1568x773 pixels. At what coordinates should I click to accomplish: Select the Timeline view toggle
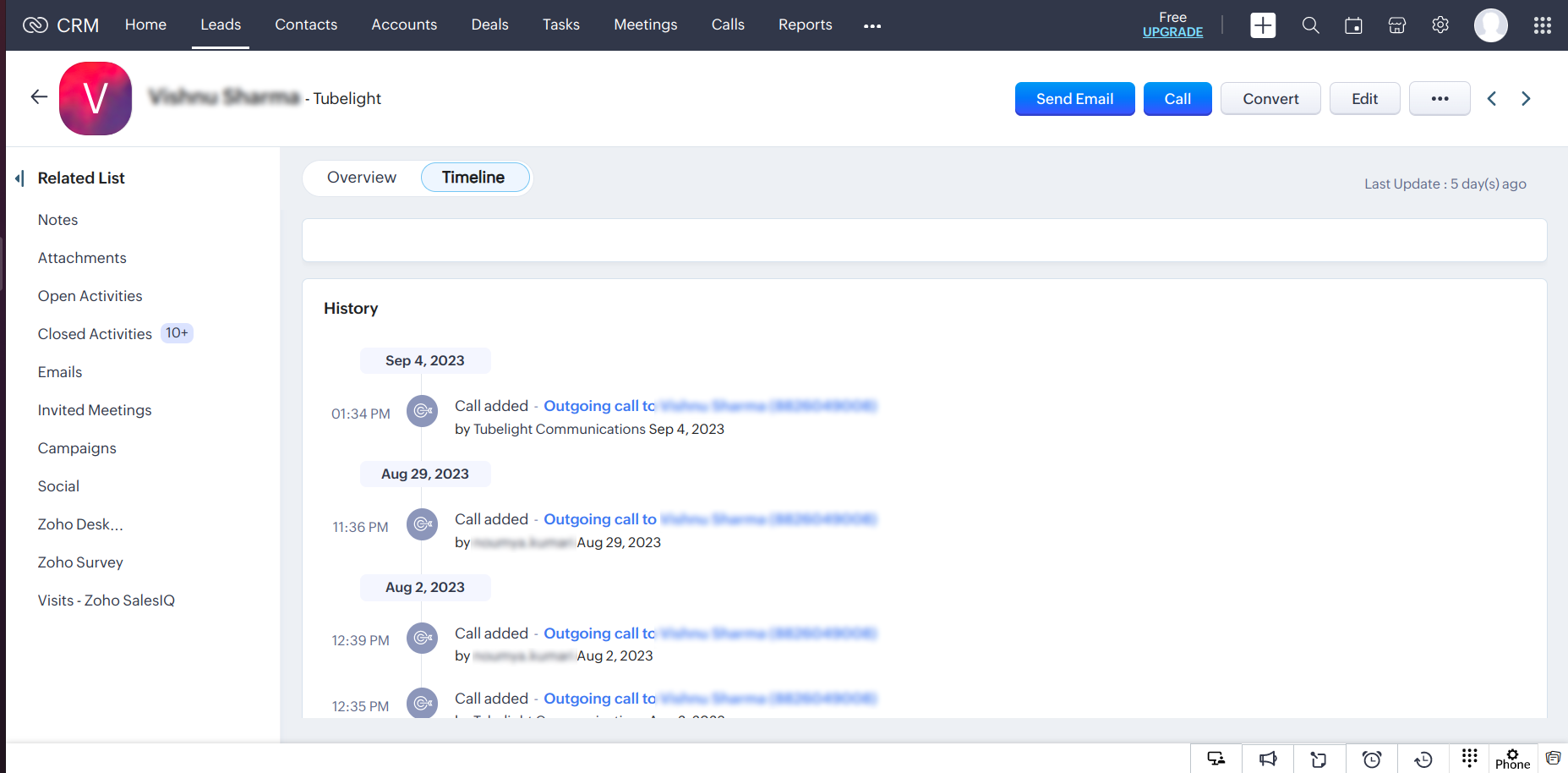tap(474, 178)
